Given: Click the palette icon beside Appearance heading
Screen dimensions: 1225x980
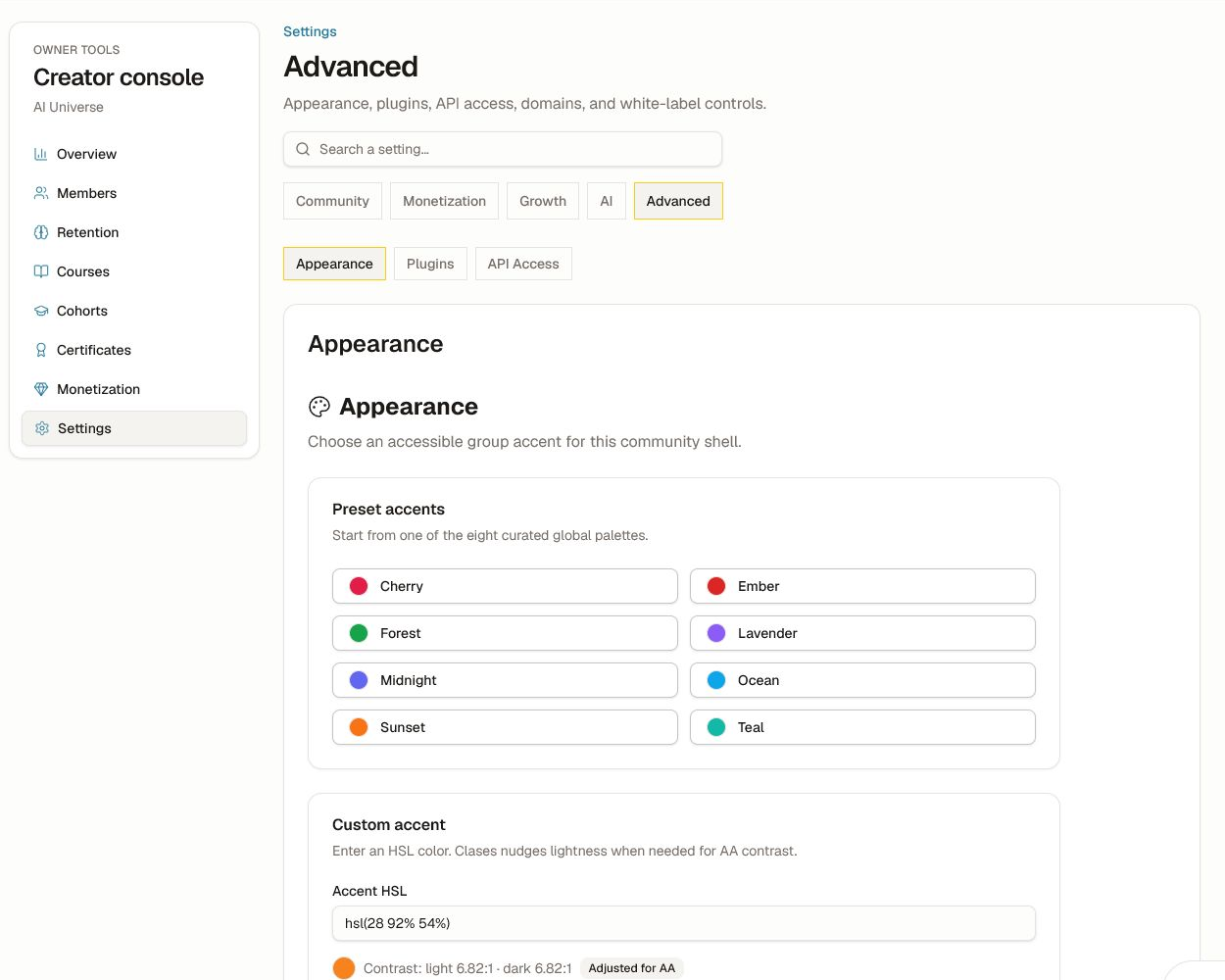Looking at the screenshot, I should click(319, 407).
